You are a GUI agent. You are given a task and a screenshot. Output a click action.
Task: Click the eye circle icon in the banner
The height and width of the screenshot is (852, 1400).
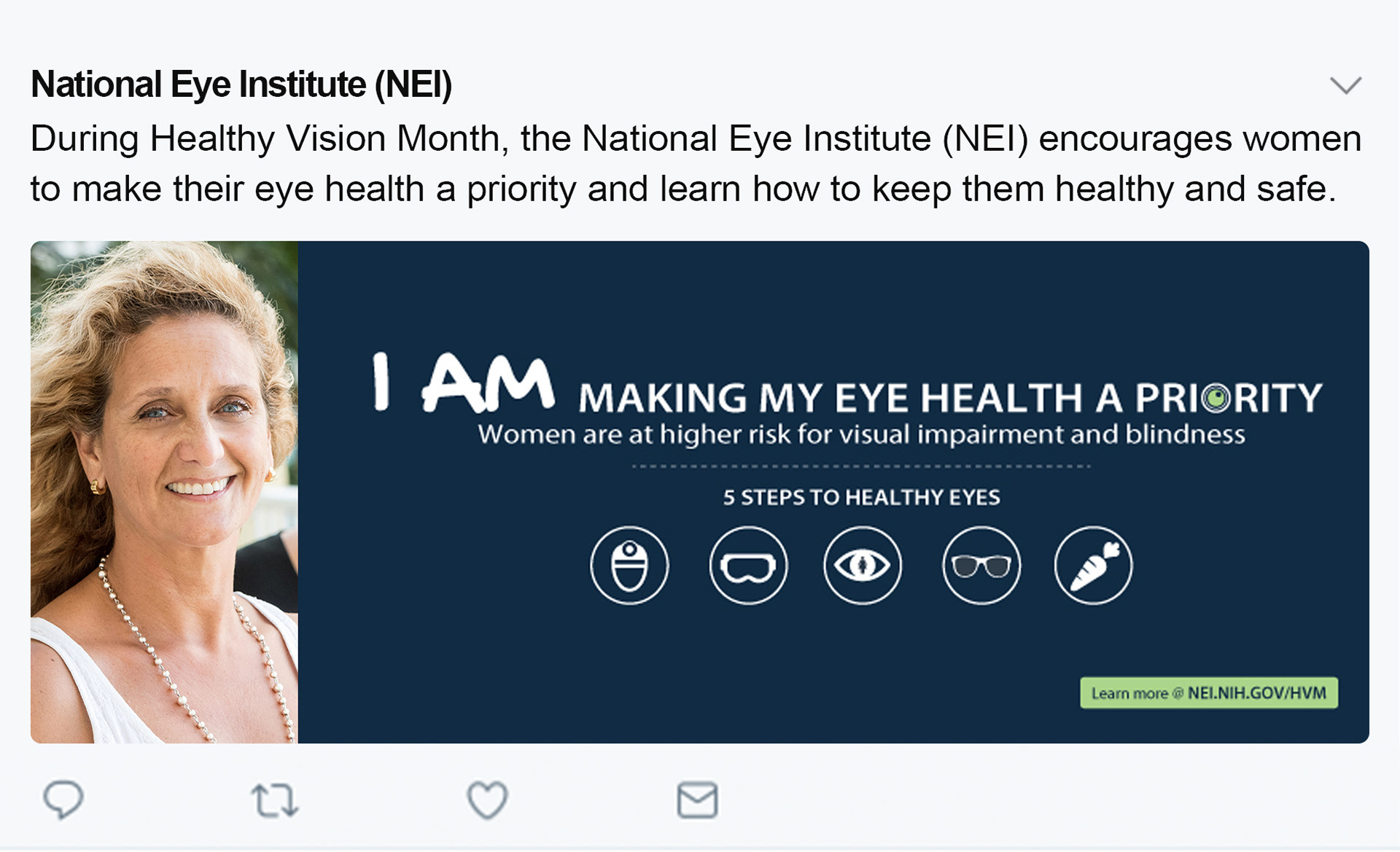click(x=863, y=566)
